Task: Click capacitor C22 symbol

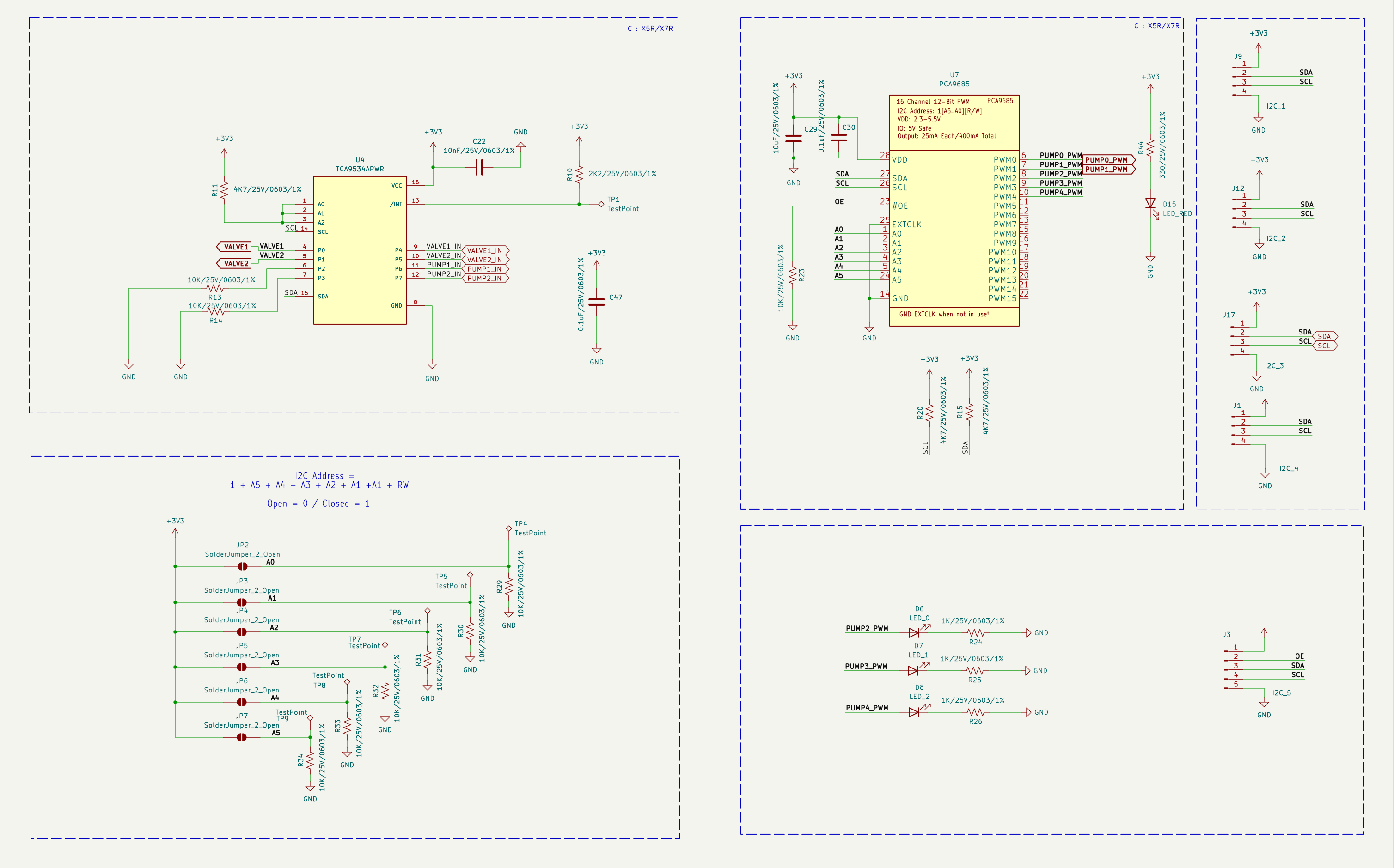Action: tap(480, 168)
